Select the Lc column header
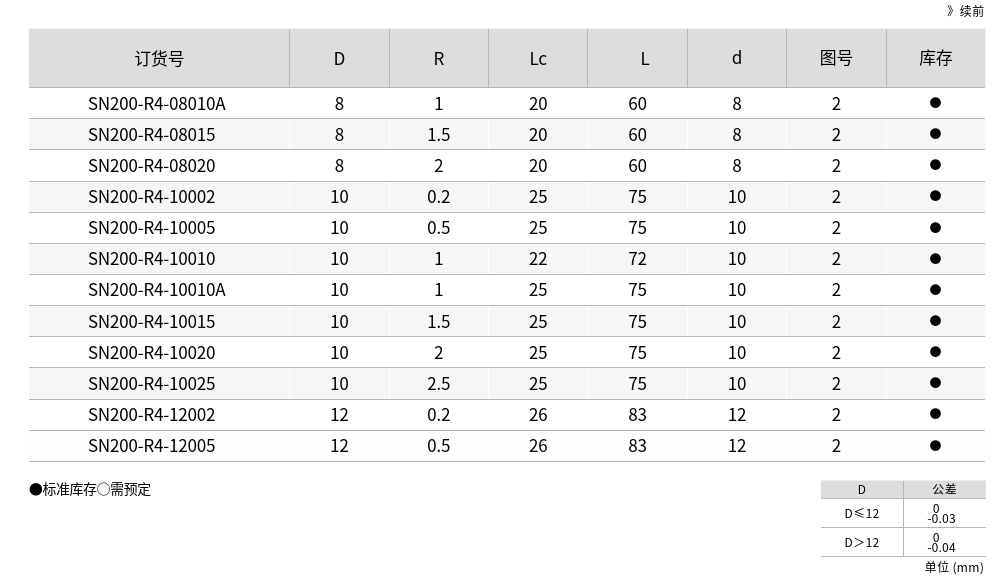The image size is (1004, 585). pyautogui.click(x=538, y=59)
